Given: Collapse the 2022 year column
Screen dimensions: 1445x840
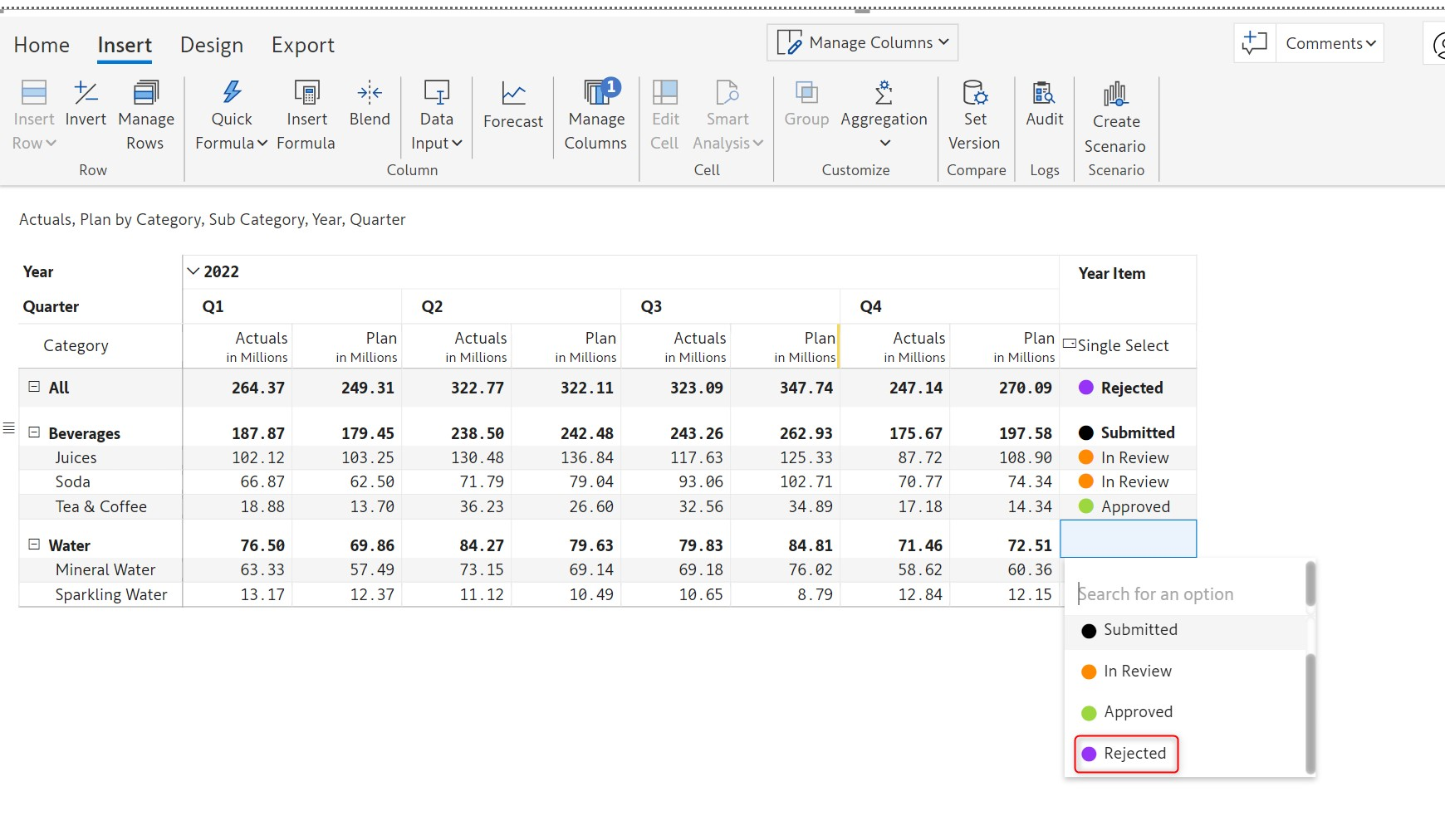Looking at the screenshot, I should point(193,271).
